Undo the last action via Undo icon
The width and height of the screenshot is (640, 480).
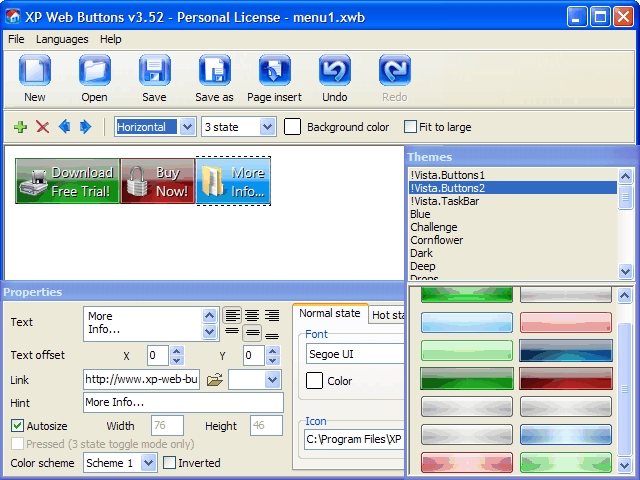pos(334,73)
